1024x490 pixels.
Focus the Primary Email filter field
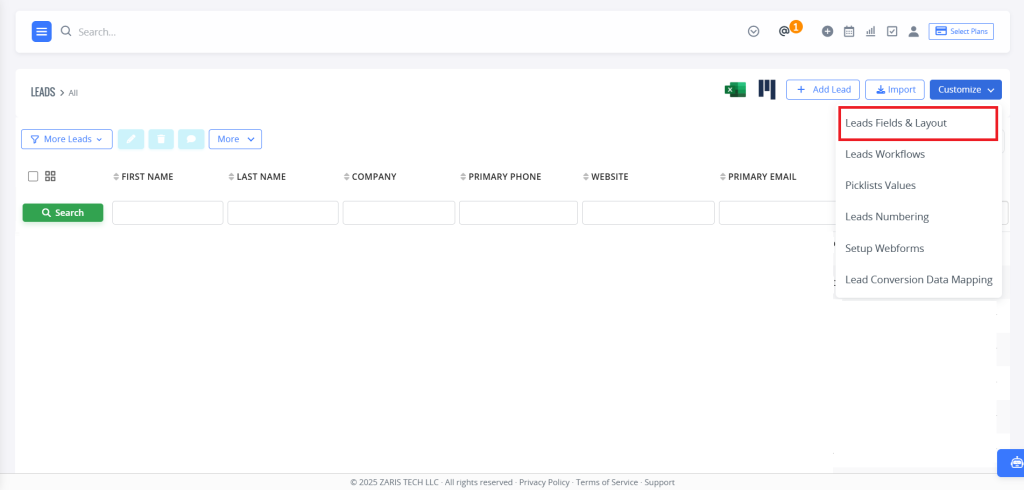[777, 213]
